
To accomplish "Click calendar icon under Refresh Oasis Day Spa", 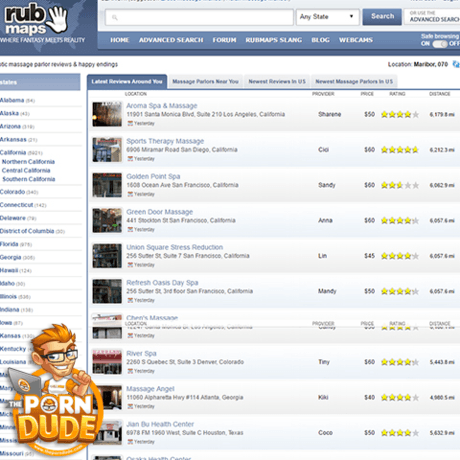I will (130, 300).
